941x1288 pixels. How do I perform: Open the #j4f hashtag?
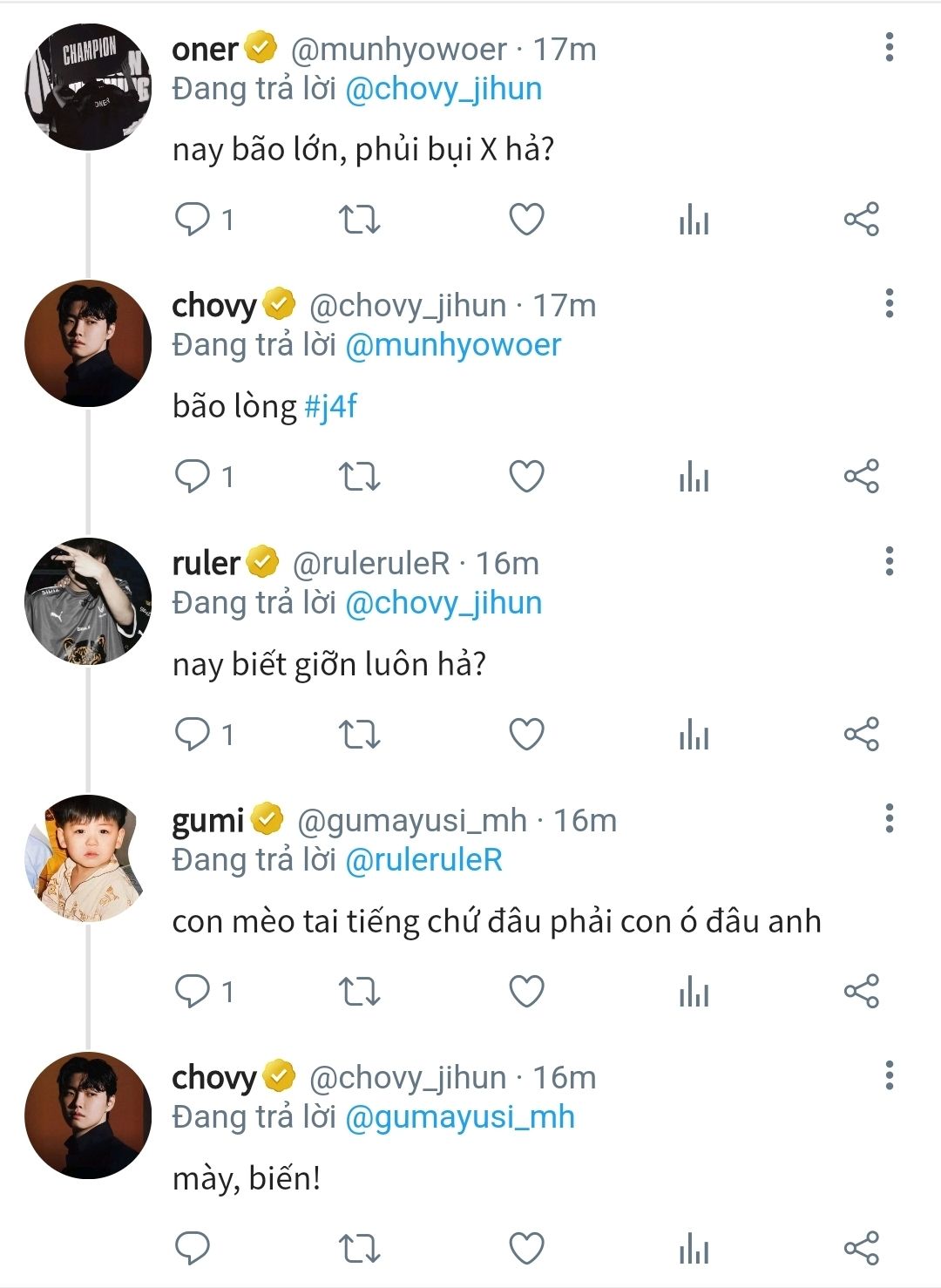tap(331, 406)
